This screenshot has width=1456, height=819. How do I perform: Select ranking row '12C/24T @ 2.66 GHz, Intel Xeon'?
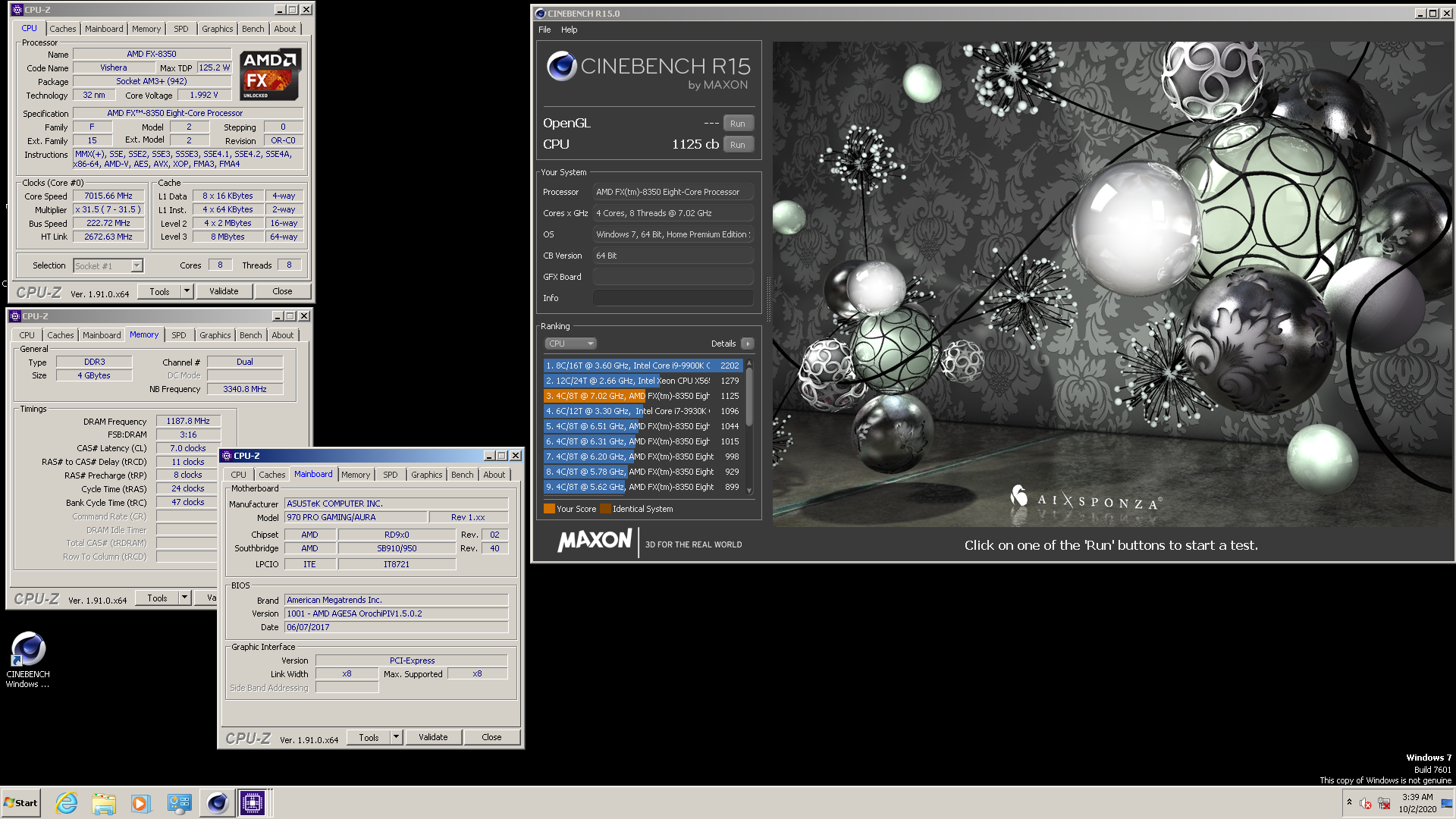click(643, 381)
